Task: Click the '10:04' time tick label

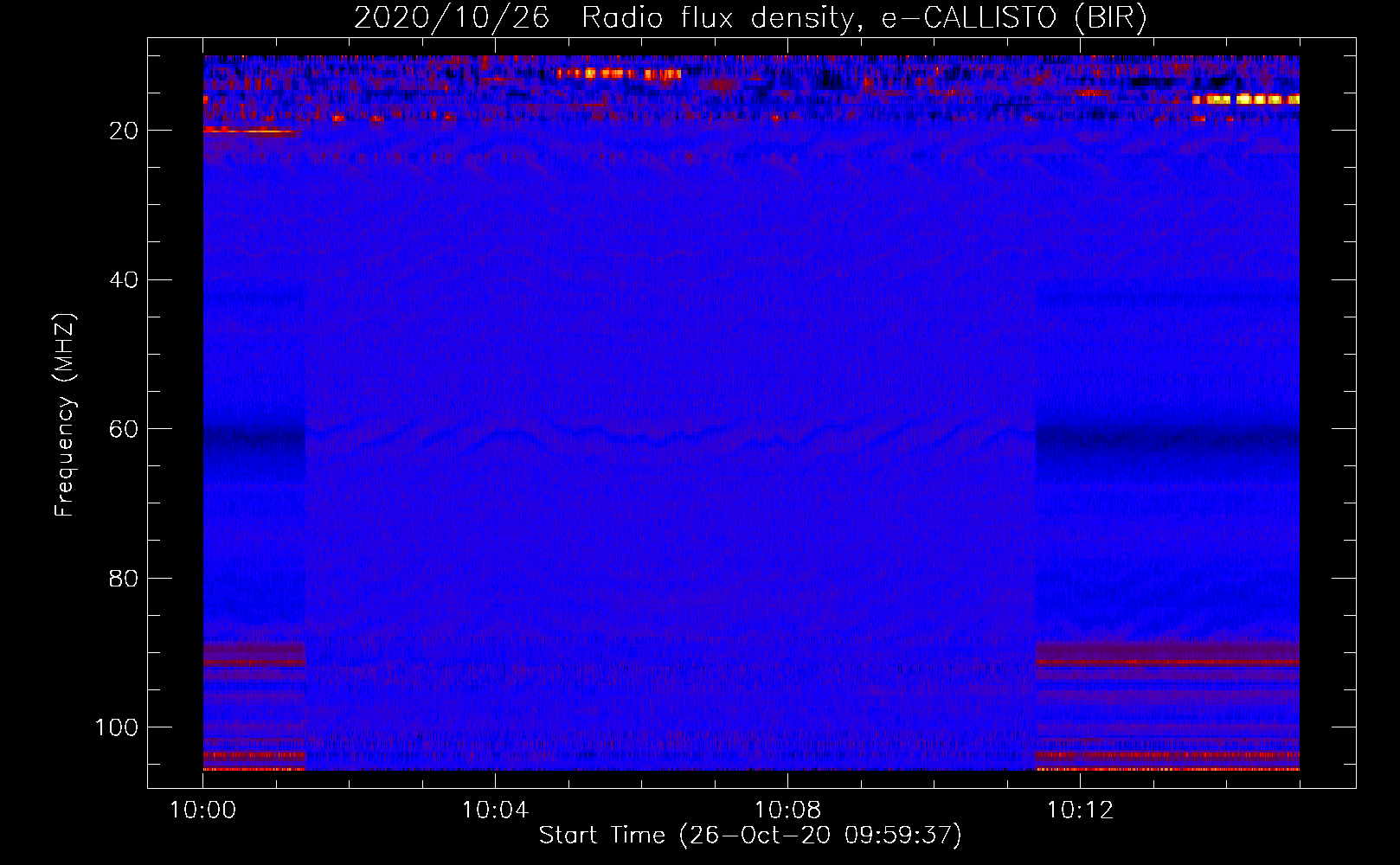Action: pyautogui.click(x=495, y=811)
